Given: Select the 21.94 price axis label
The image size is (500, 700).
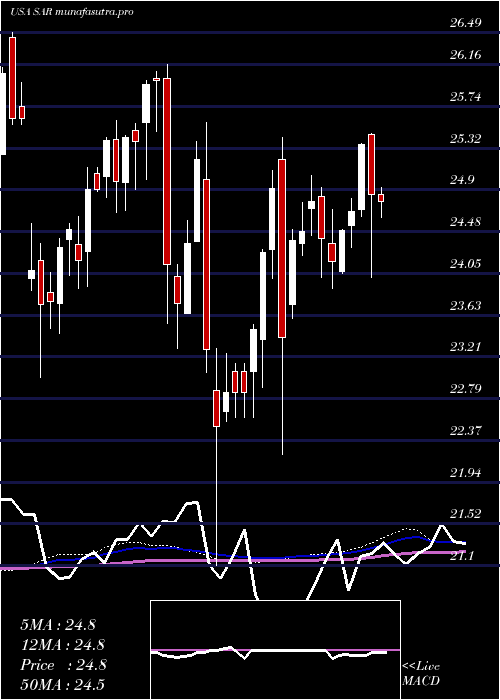Looking at the screenshot, I should [x=465, y=473].
